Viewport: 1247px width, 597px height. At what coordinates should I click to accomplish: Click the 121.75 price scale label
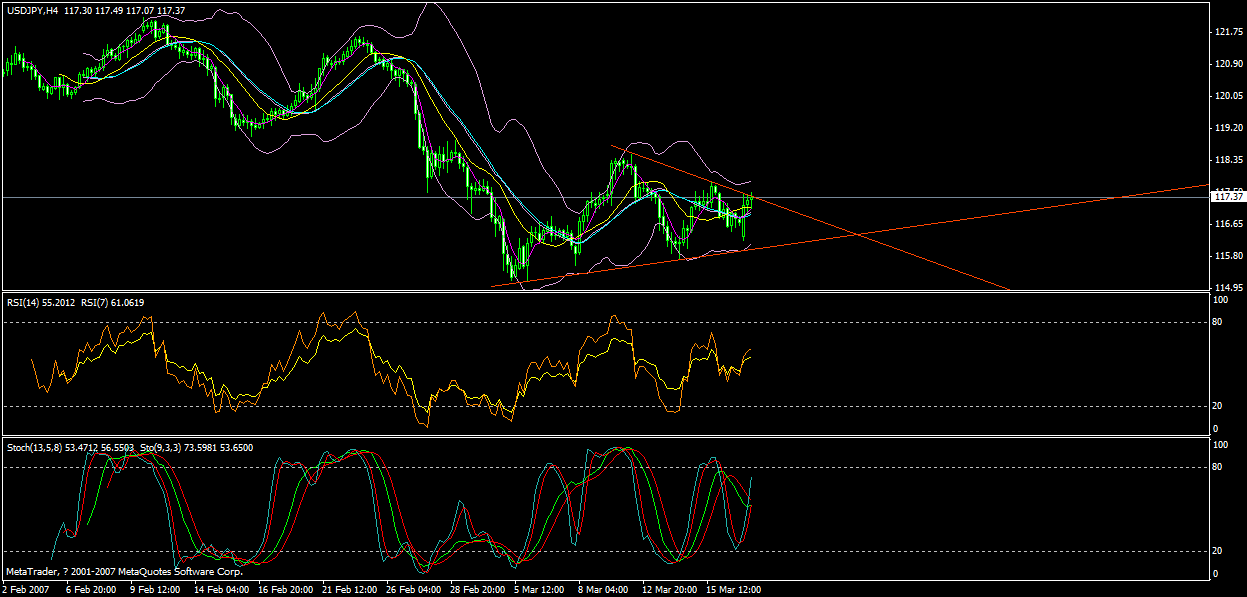tap(1227, 32)
